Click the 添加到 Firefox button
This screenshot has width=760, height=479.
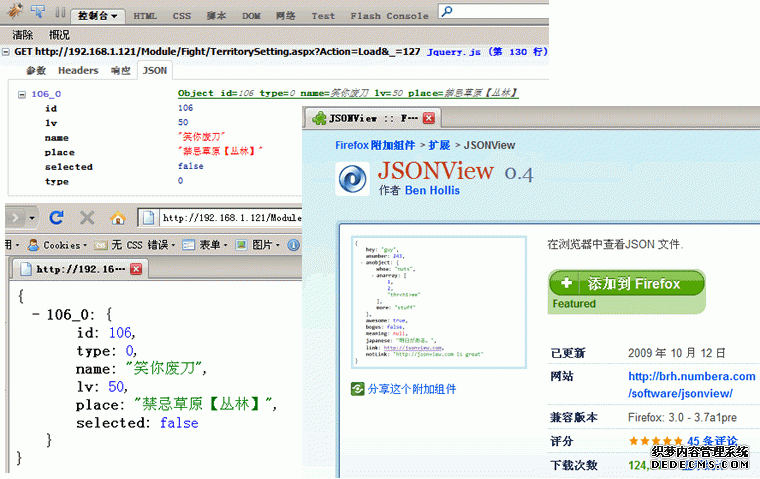(626, 283)
